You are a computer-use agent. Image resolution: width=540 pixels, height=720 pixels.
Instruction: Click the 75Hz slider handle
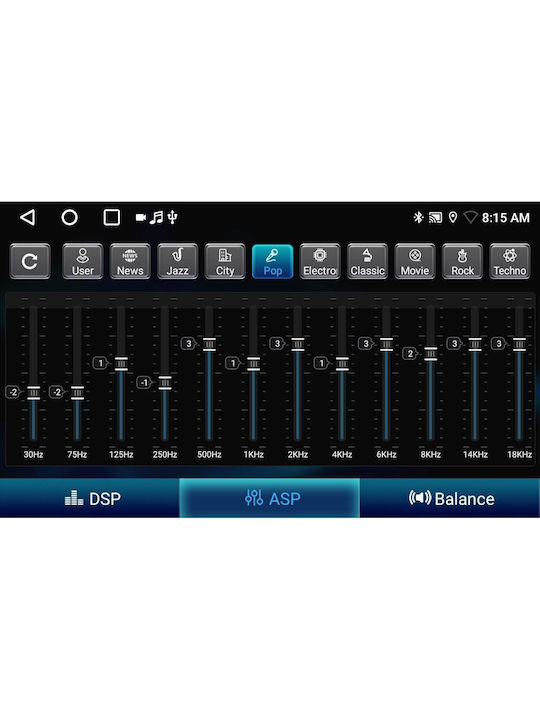pyautogui.click(x=77, y=393)
